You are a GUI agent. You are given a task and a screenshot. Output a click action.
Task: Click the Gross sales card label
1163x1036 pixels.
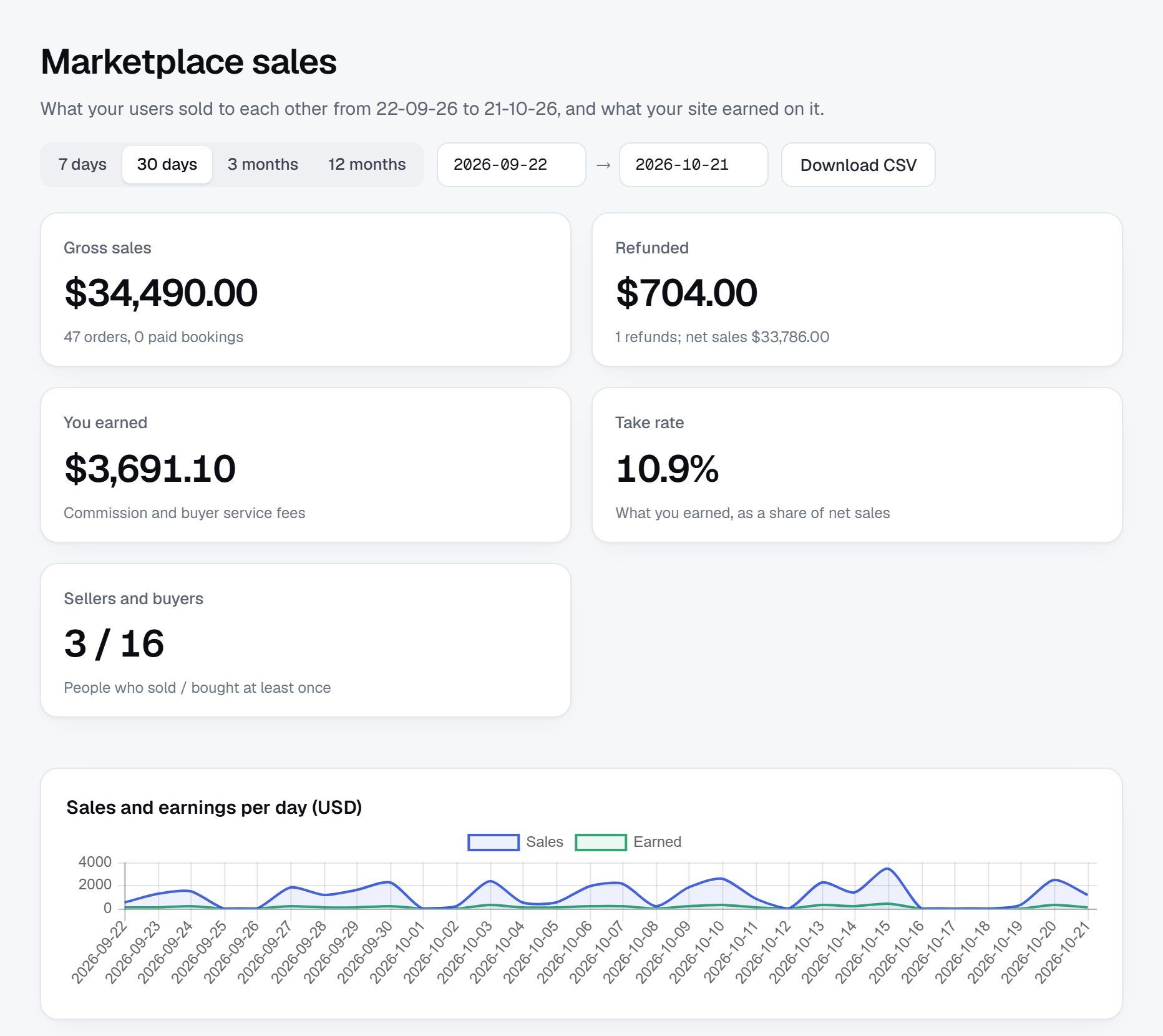107,248
